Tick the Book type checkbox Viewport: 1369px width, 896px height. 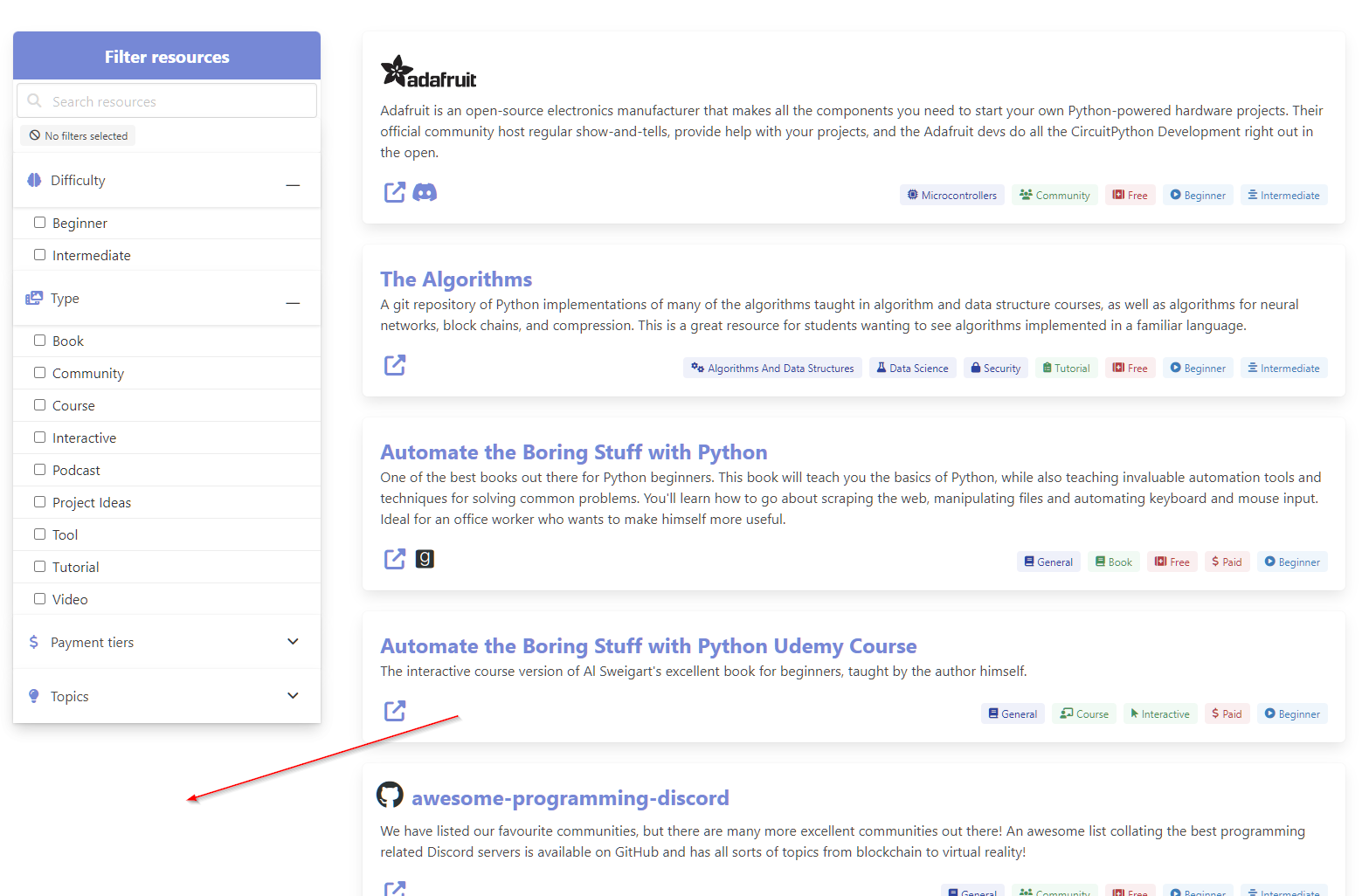[x=39, y=341]
